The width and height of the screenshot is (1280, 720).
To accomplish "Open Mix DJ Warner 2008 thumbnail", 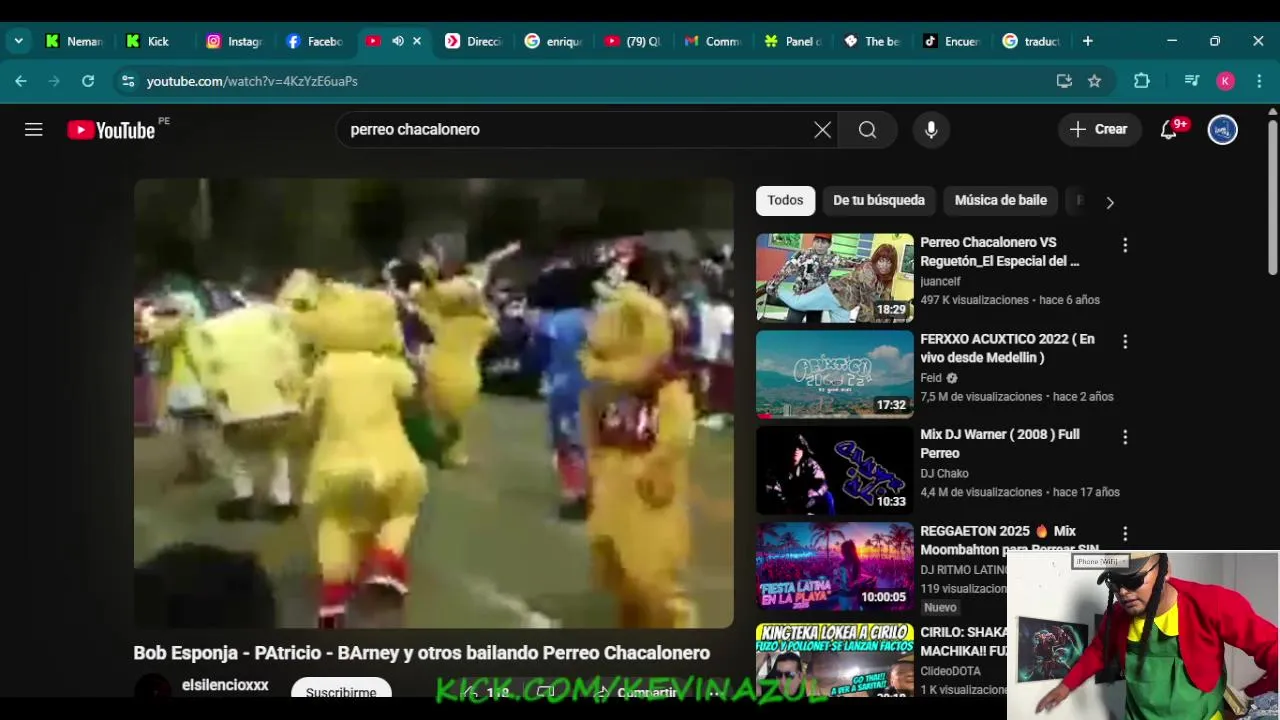I will pos(835,470).
